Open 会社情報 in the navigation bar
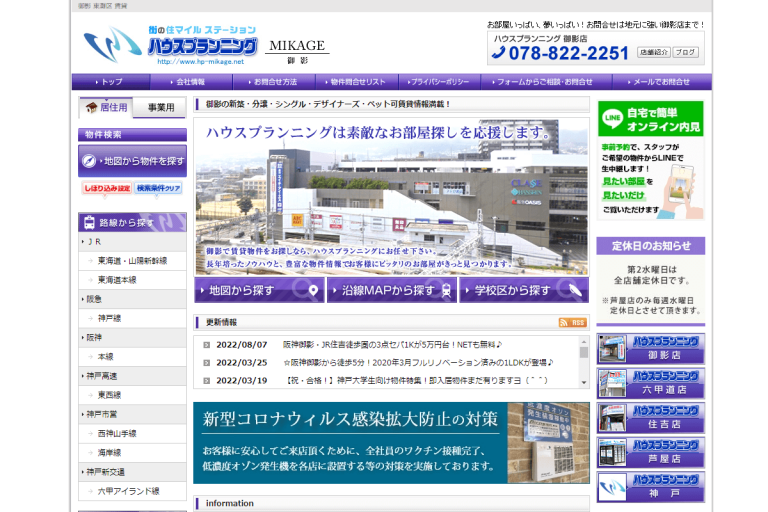The width and height of the screenshot is (768, 512). click(191, 82)
